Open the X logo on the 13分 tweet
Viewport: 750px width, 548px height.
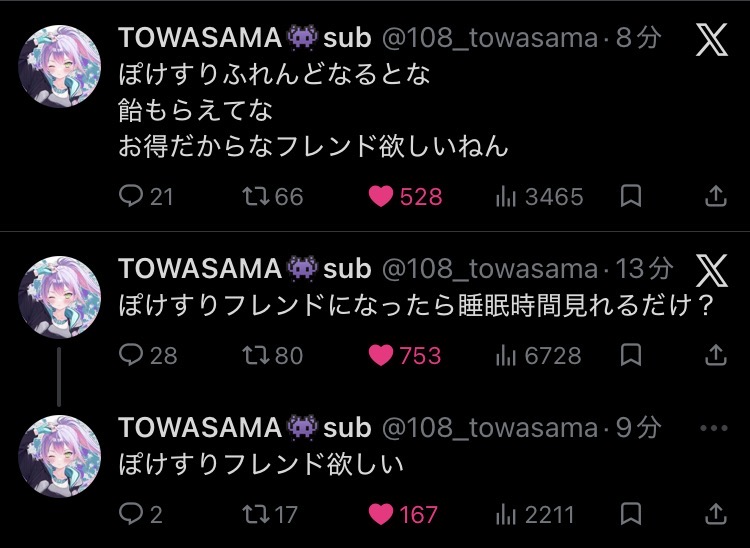click(711, 269)
